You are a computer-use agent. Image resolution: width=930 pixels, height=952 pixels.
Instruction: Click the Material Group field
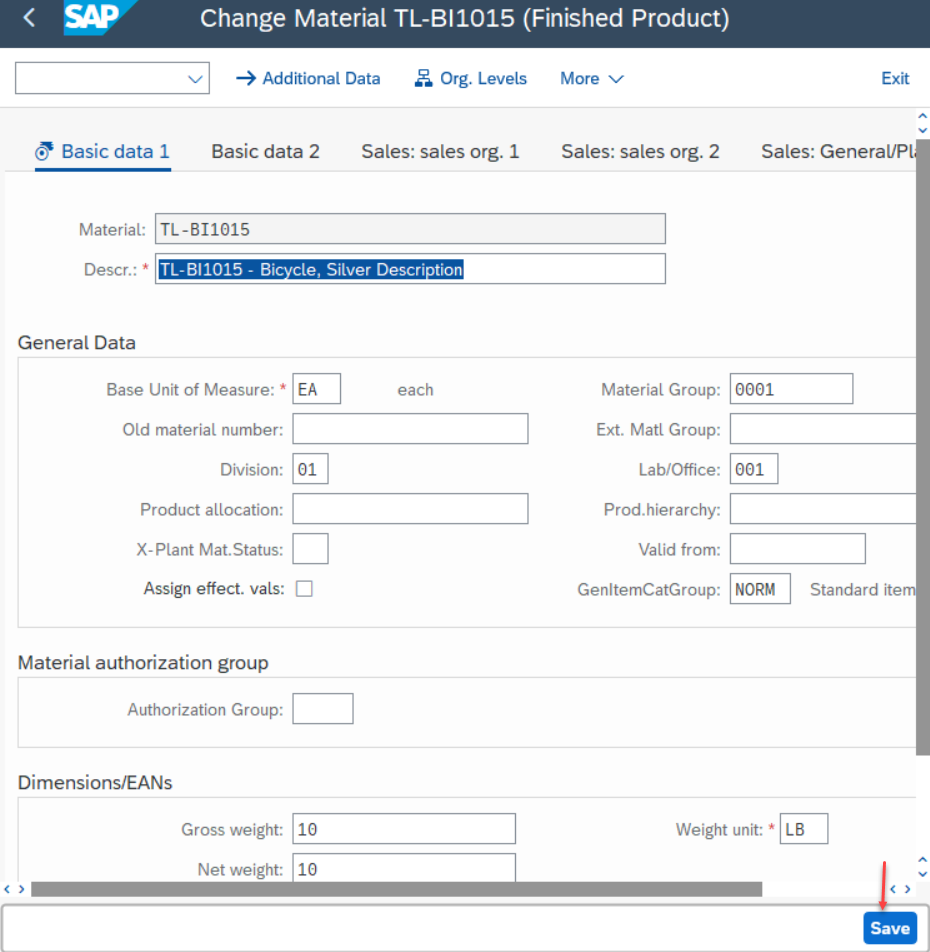tap(791, 389)
